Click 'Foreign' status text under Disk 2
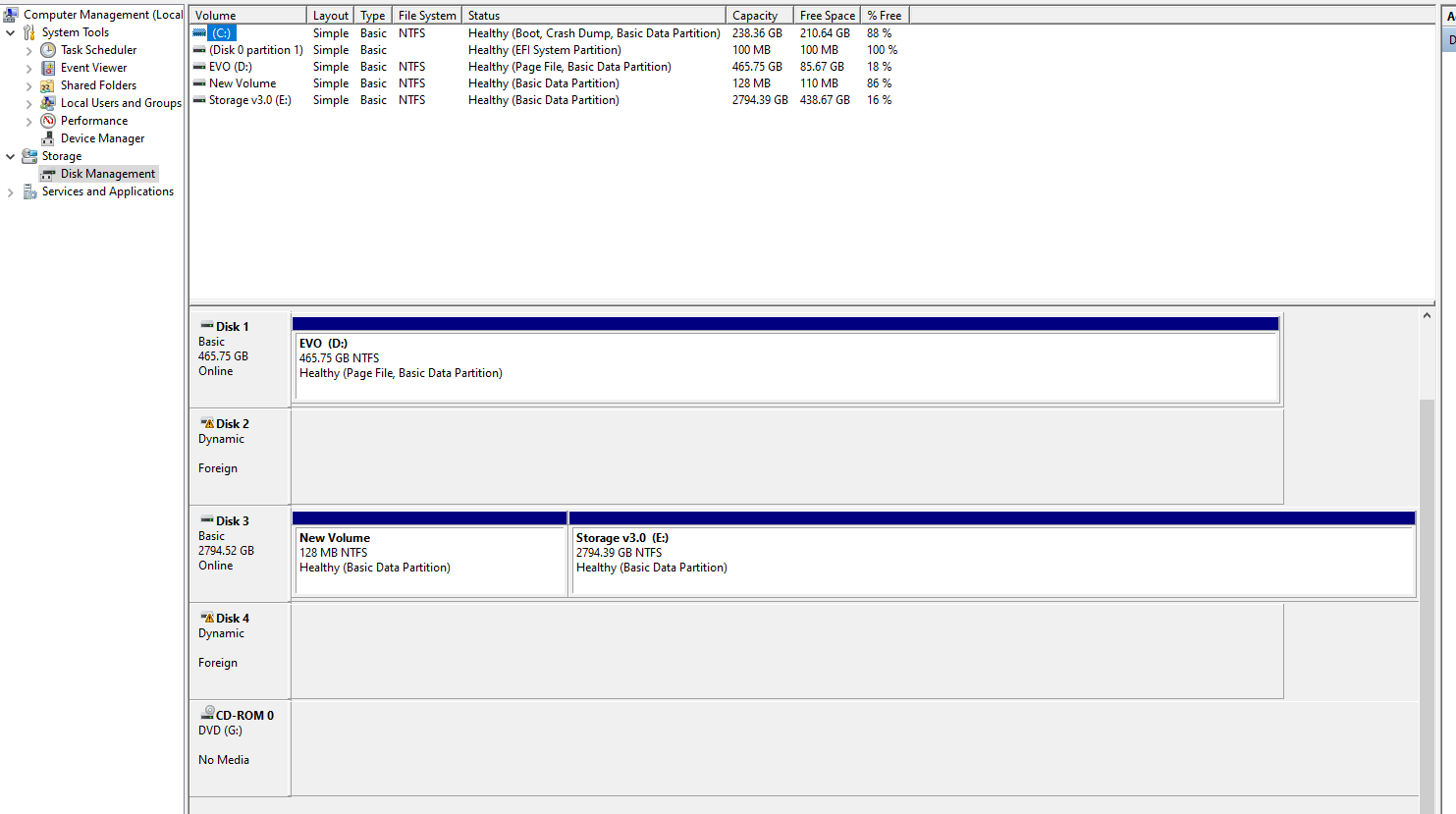Viewport: 1456px width, 814px height. (x=218, y=468)
